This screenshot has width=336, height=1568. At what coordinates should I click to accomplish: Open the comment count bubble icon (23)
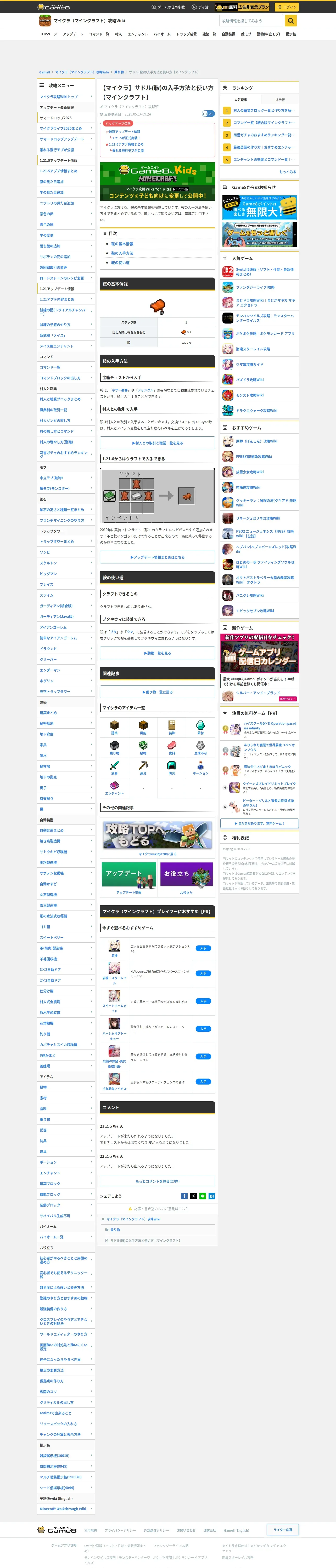tap(208, 114)
